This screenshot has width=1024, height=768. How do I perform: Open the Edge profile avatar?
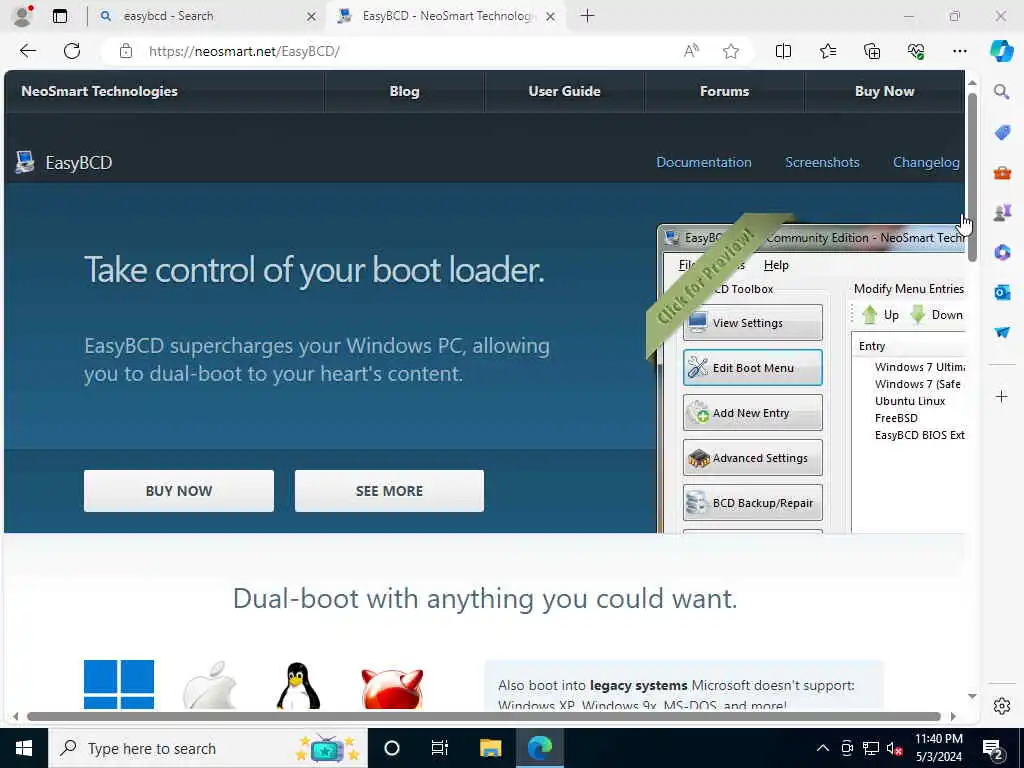pyautogui.click(x=23, y=16)
